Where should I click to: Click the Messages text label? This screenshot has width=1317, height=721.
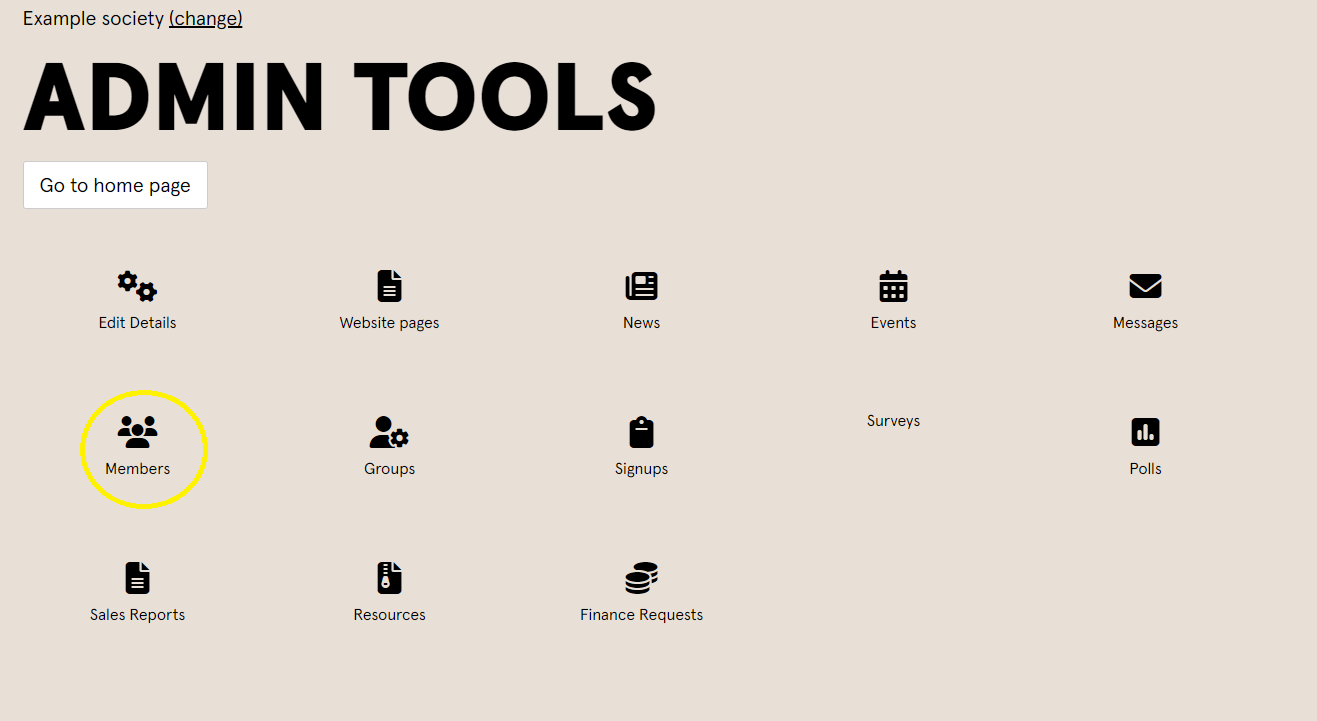[x=1145, y=323]
